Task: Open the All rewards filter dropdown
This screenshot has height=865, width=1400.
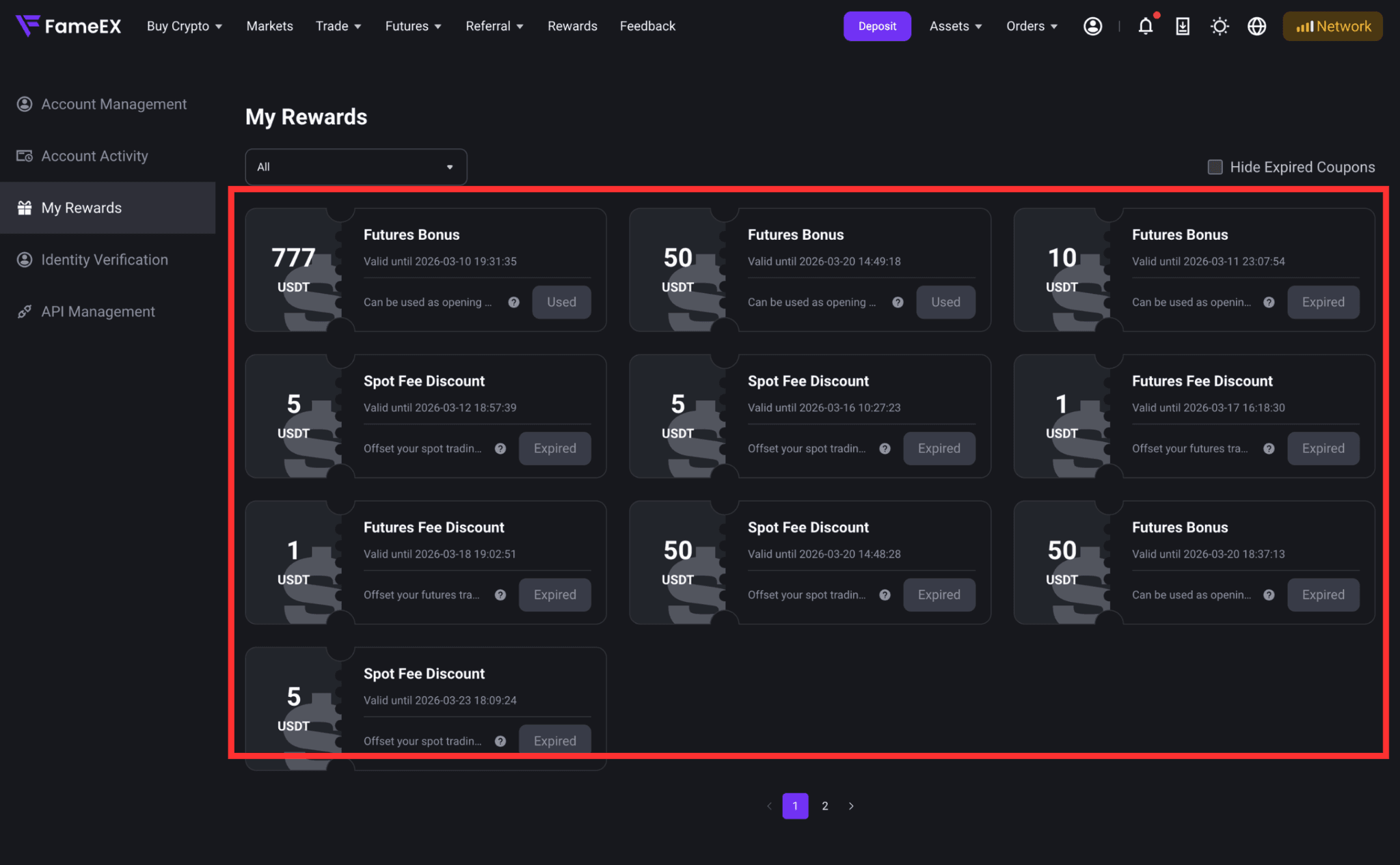Action: pyautogui.click(x=356, y=167)
